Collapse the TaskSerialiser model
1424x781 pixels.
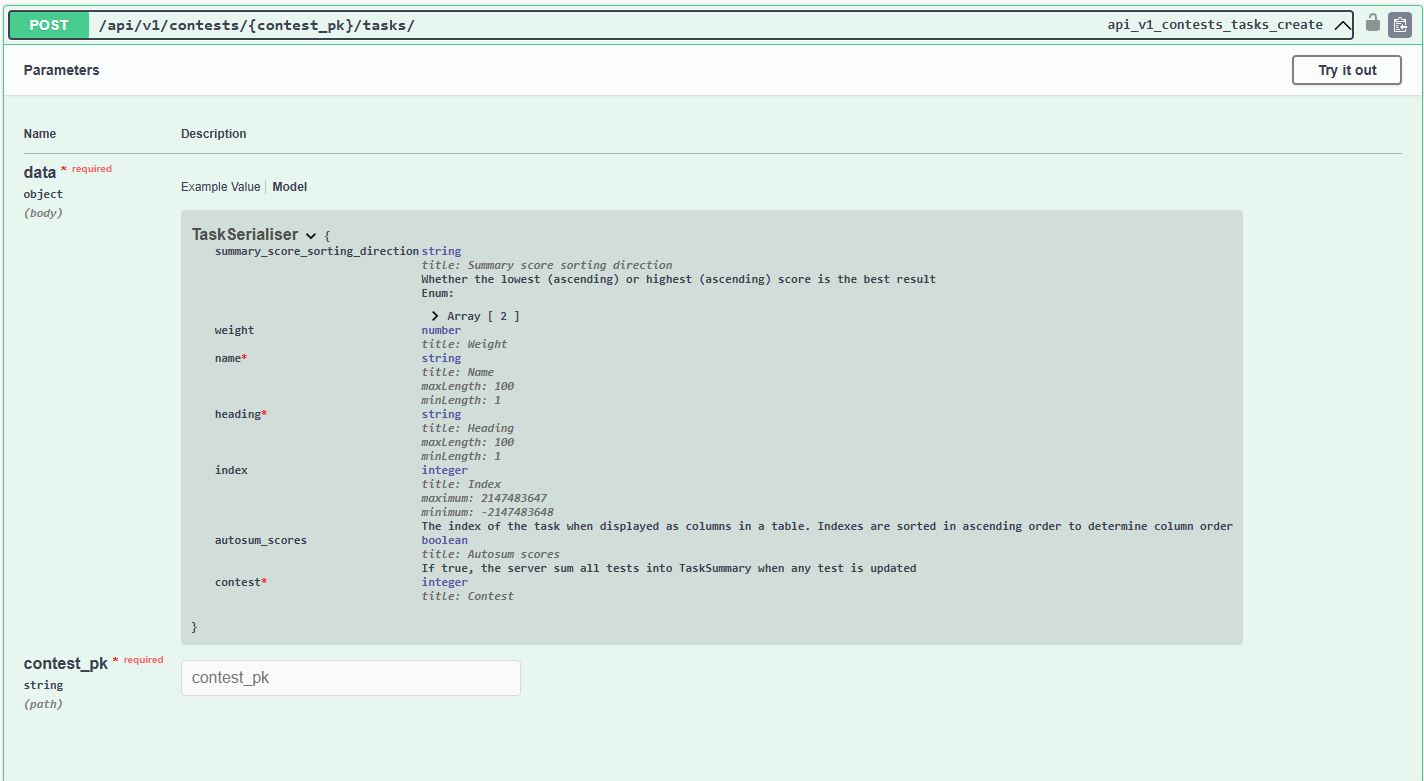(x=311, y=236)
